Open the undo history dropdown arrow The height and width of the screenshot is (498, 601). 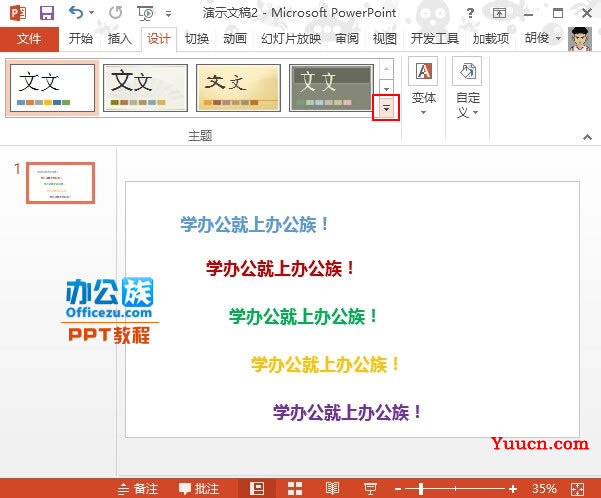[91, 13]
